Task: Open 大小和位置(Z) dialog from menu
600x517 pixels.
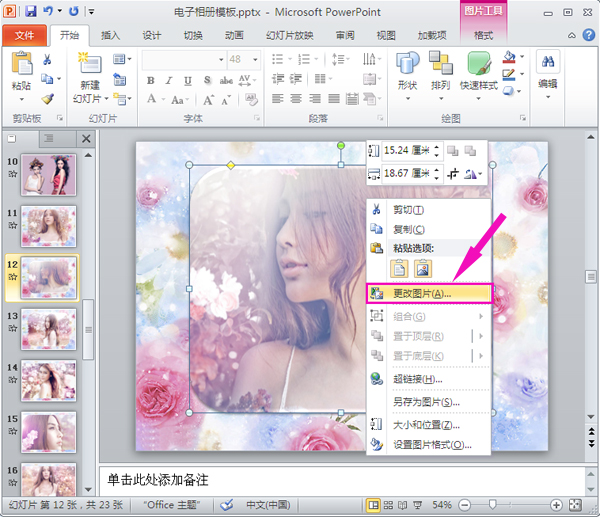Action: [x=429, y=425]
